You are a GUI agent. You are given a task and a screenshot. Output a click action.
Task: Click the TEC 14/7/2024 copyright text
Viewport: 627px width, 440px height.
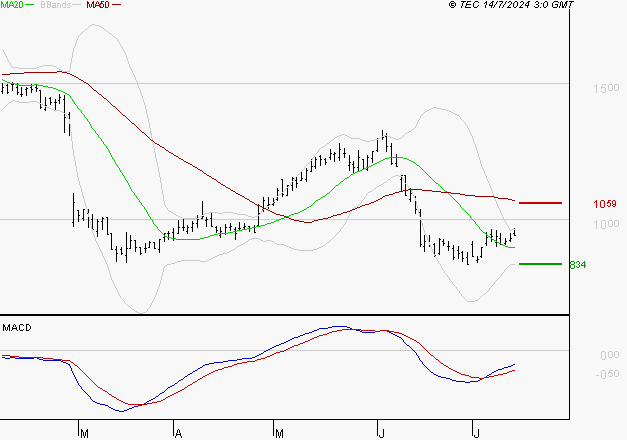point(511,5)
